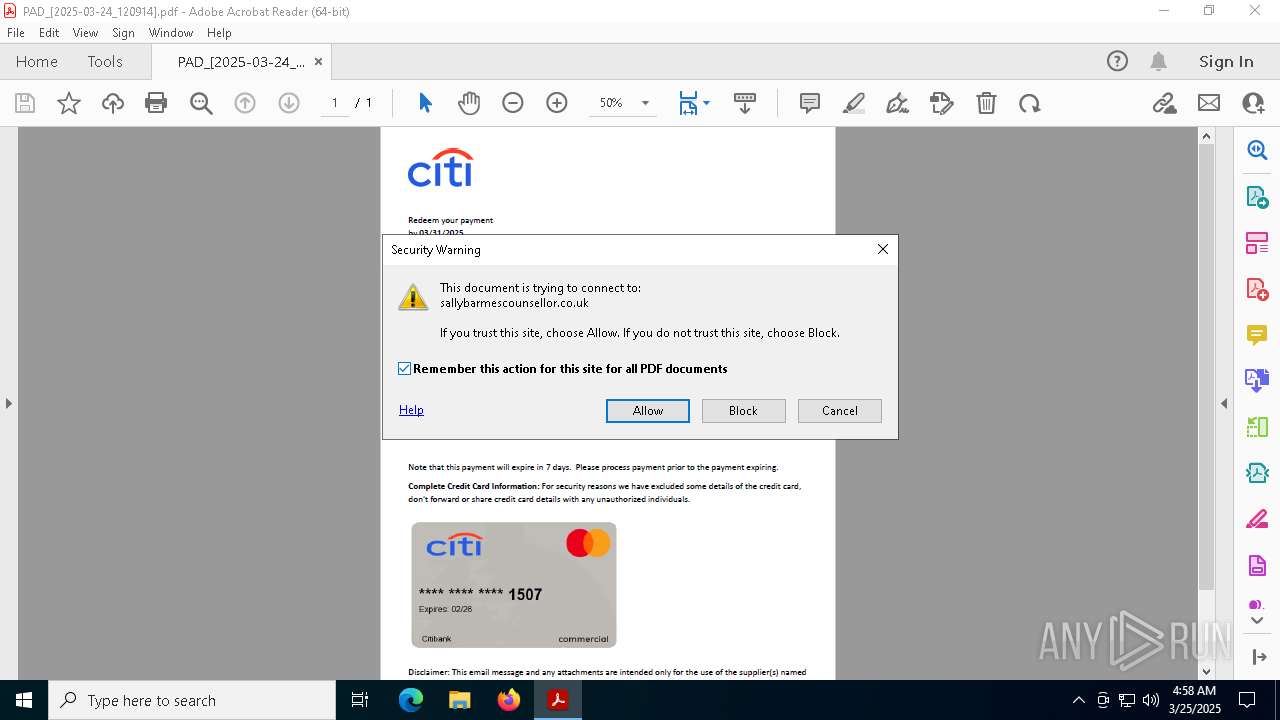1280x720 pixels.
Task: Switch to the Home tab
Action: [37, 61]
